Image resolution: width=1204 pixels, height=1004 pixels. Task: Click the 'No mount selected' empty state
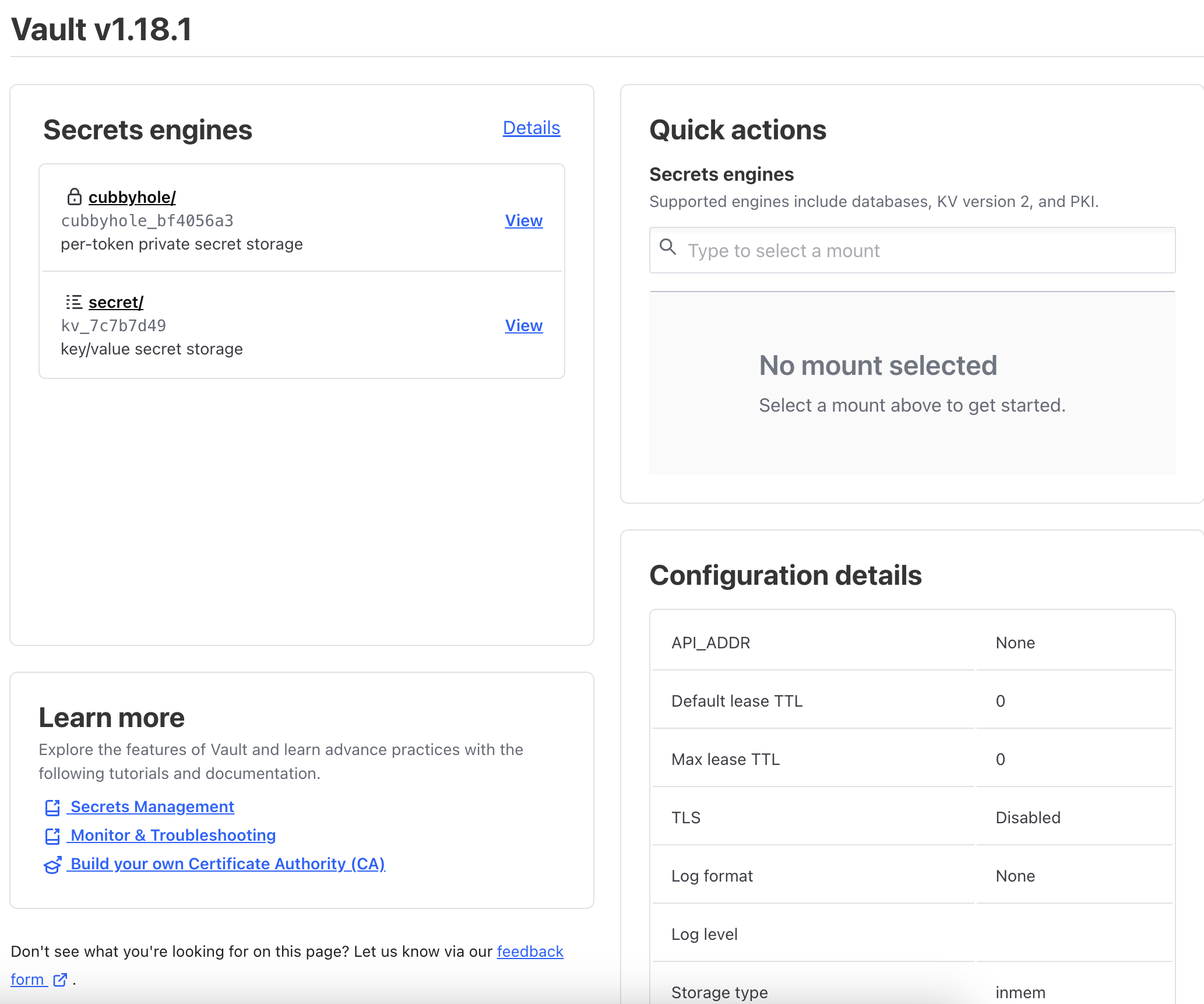pyautogui.click(x=912, y=382)
